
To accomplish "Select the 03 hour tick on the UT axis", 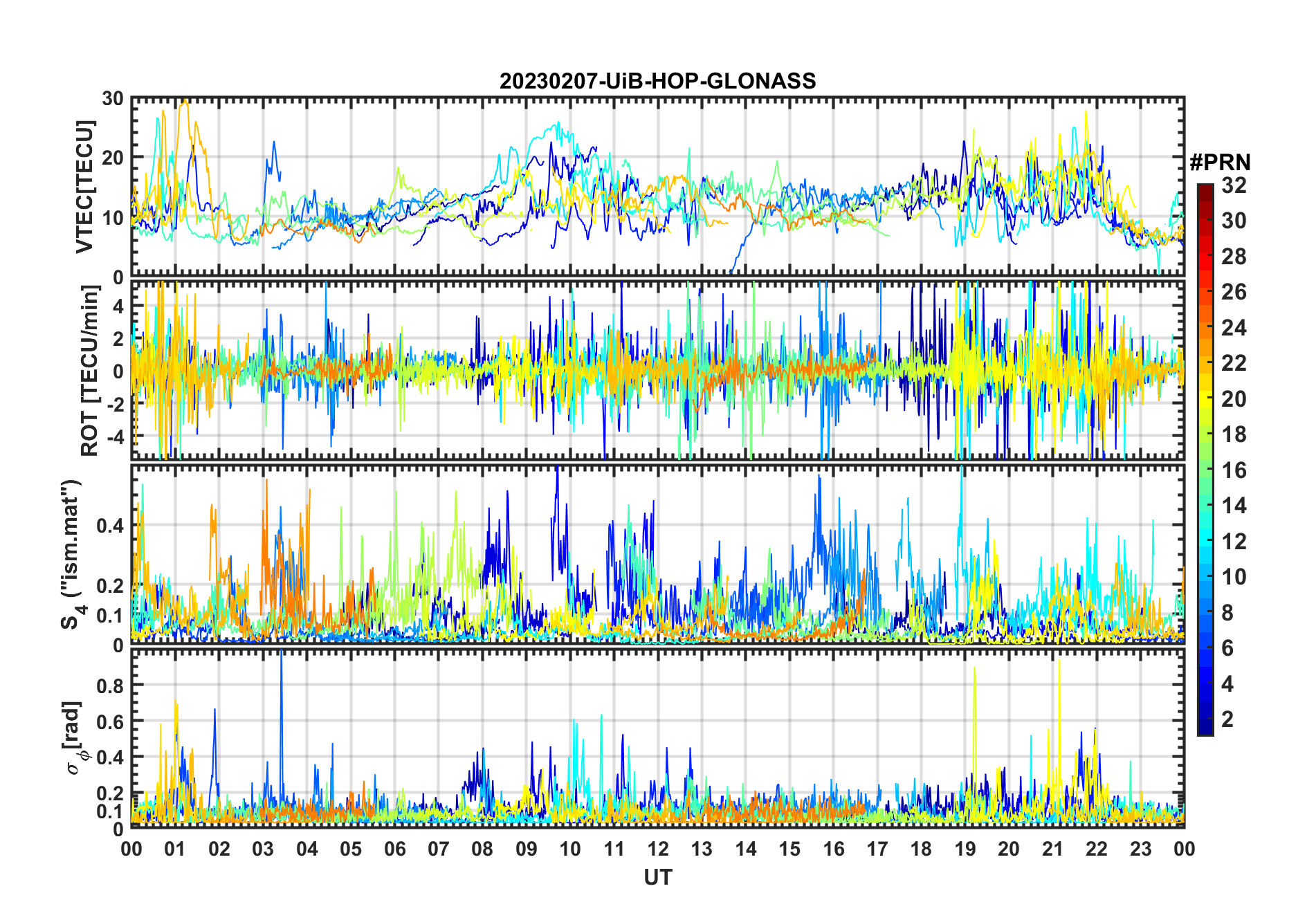I will pyautogui.click(x=263, y=849).
